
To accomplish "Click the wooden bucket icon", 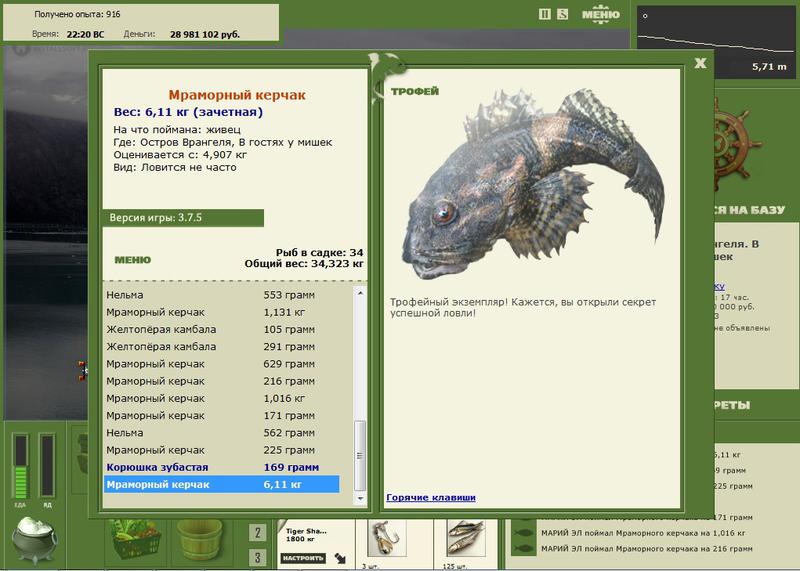I will click(x=199, y=540).
